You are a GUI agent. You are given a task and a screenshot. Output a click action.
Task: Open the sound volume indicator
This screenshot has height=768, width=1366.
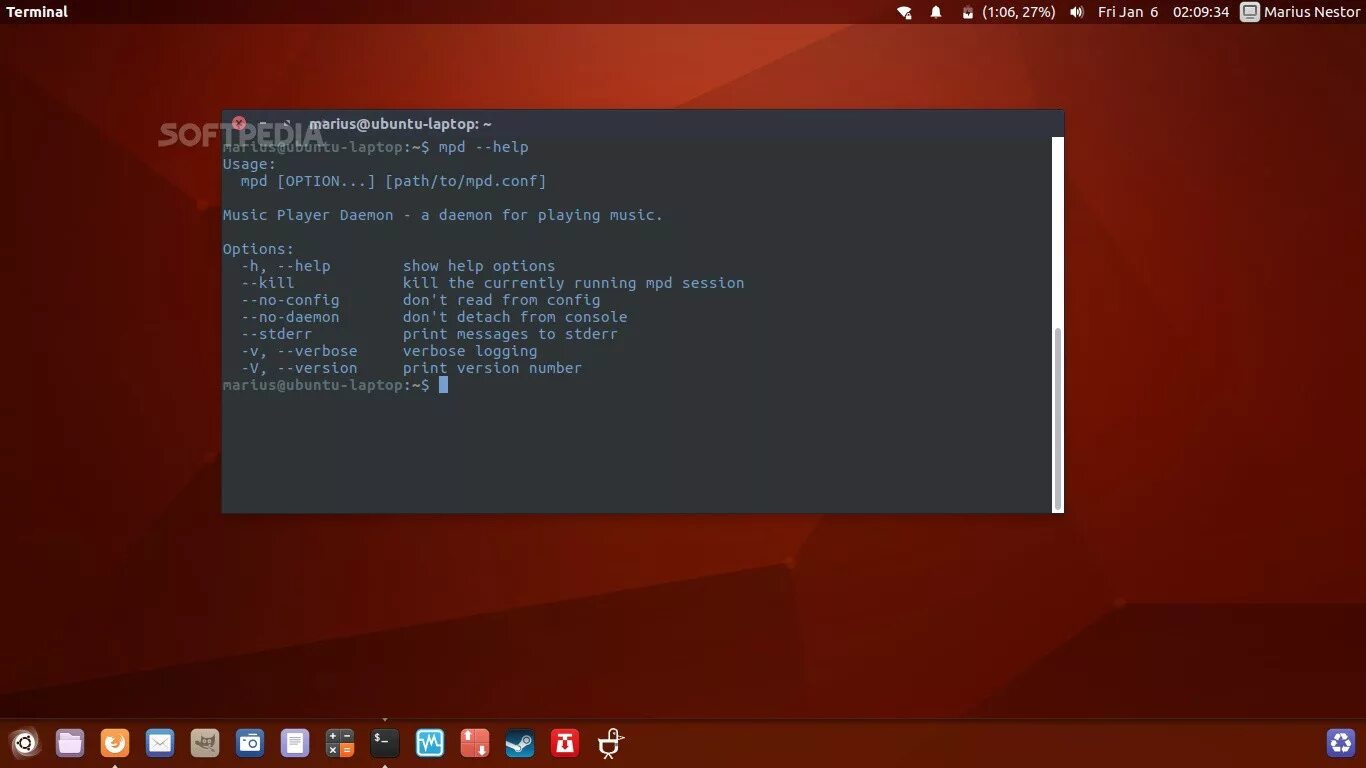pos(1077,12)
